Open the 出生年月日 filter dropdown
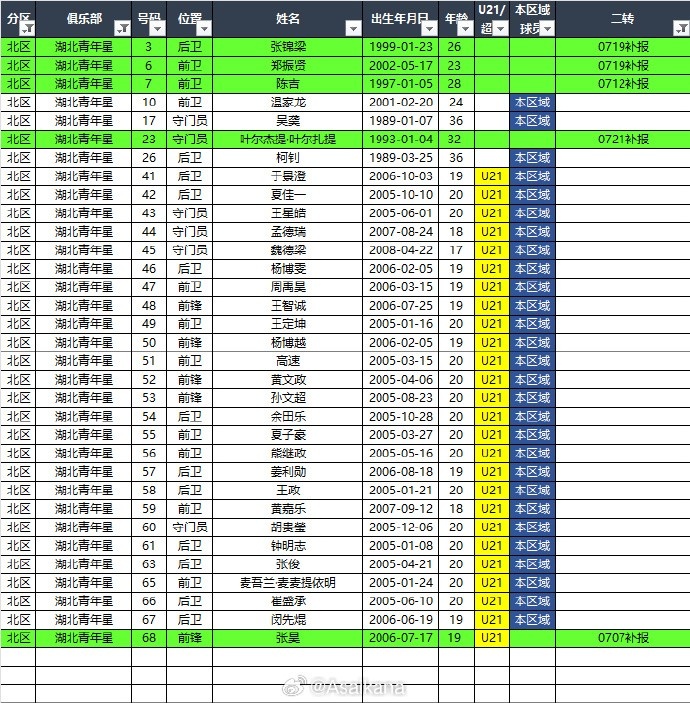This screenshot has width=690, height=703. 428,29
